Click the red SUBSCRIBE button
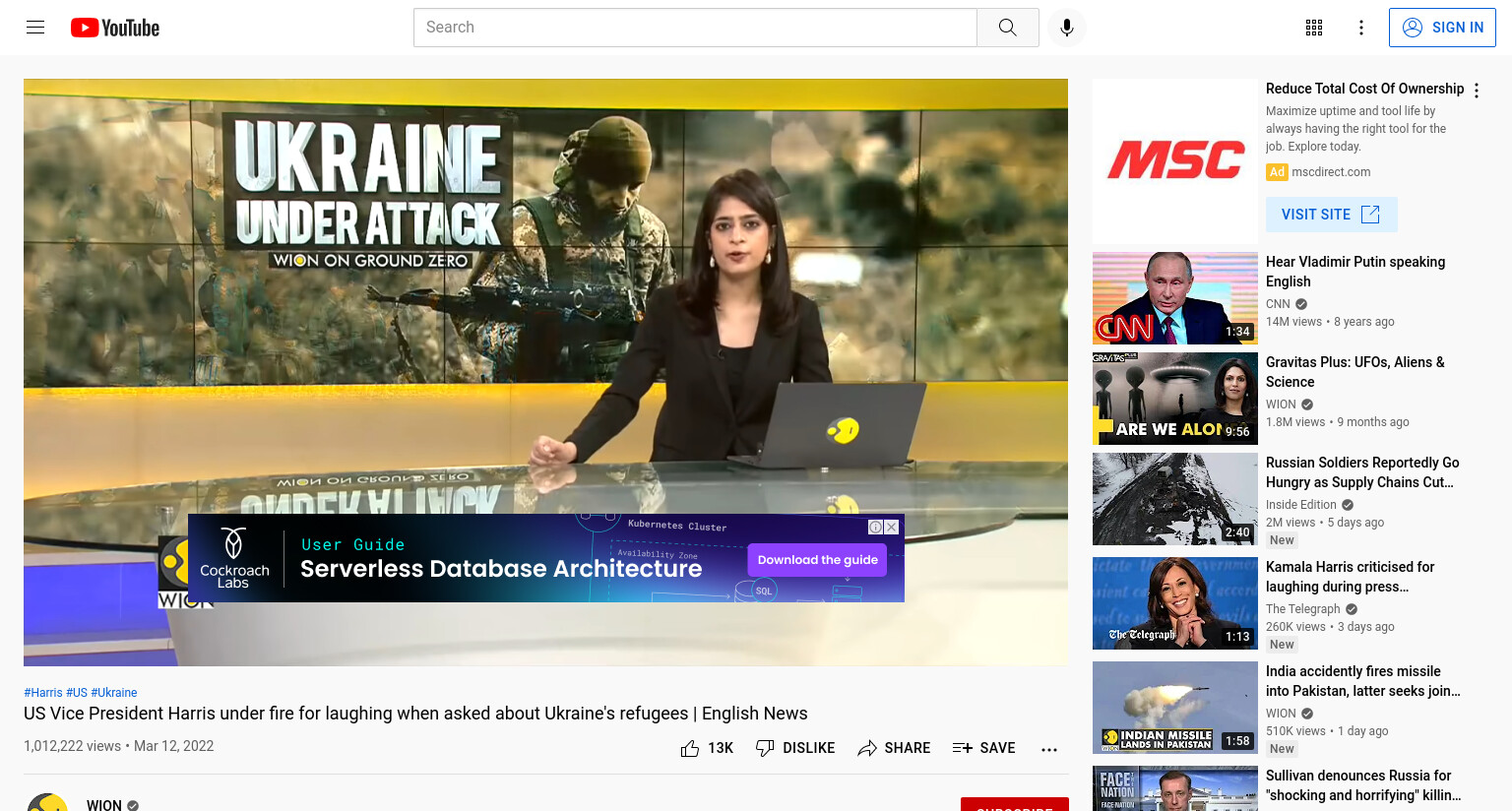 (1015, 804)
